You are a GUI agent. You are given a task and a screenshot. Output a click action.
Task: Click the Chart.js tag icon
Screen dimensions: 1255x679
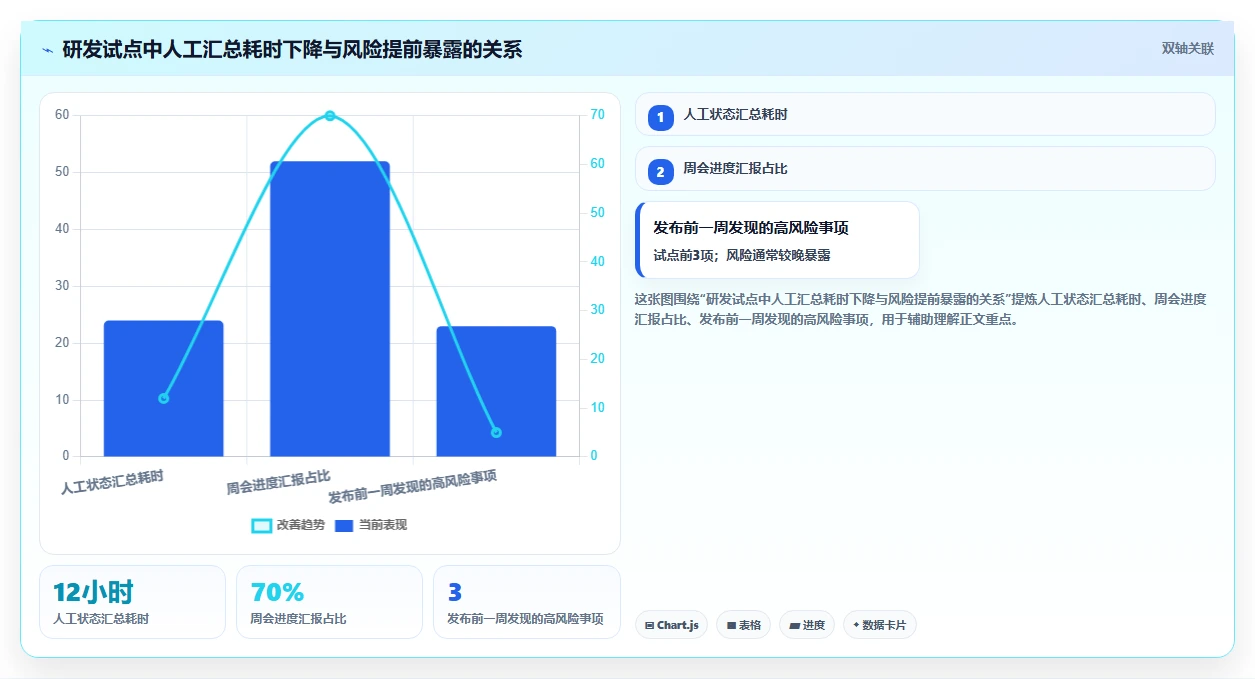coord(650,625)
